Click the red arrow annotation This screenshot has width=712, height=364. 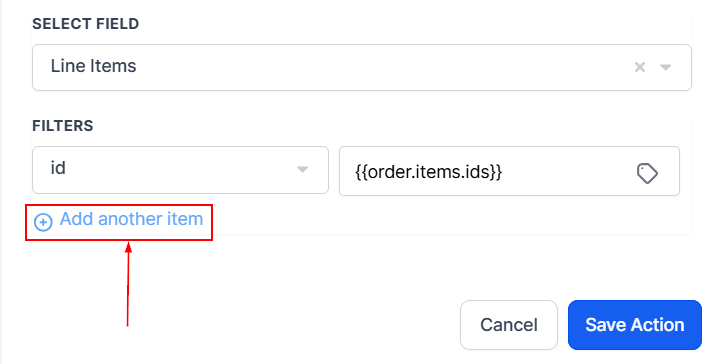[128, 284]
